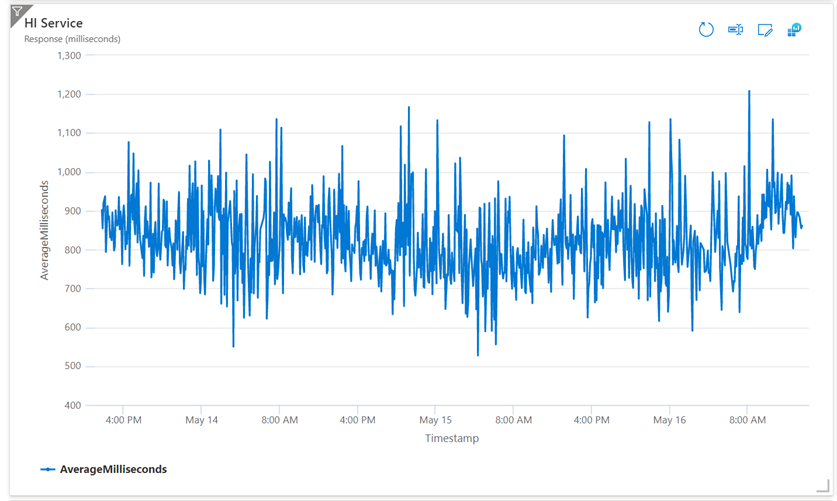The image size is (837, 501).
Task: Click the explore data dashboard icon
Action: tap(794, 30)
